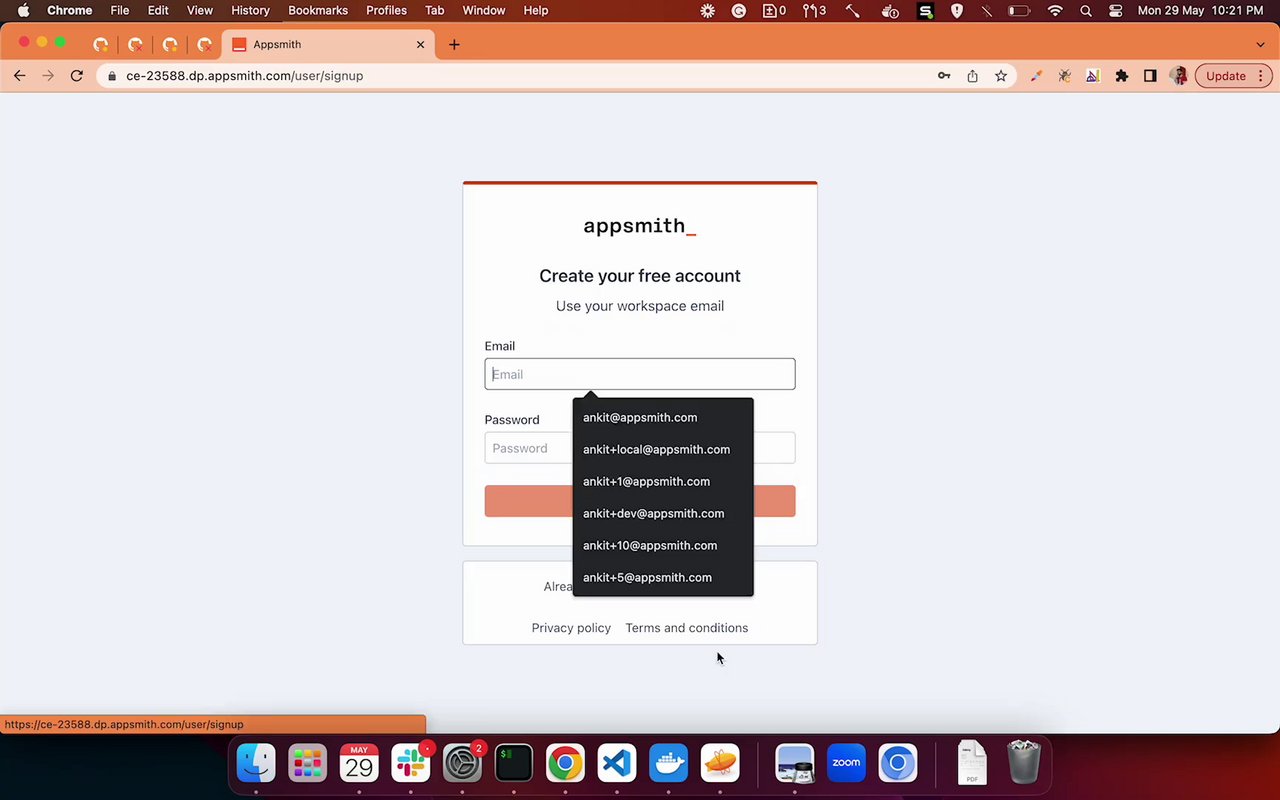
Task: Open the History menu
Action: (250, 10)
